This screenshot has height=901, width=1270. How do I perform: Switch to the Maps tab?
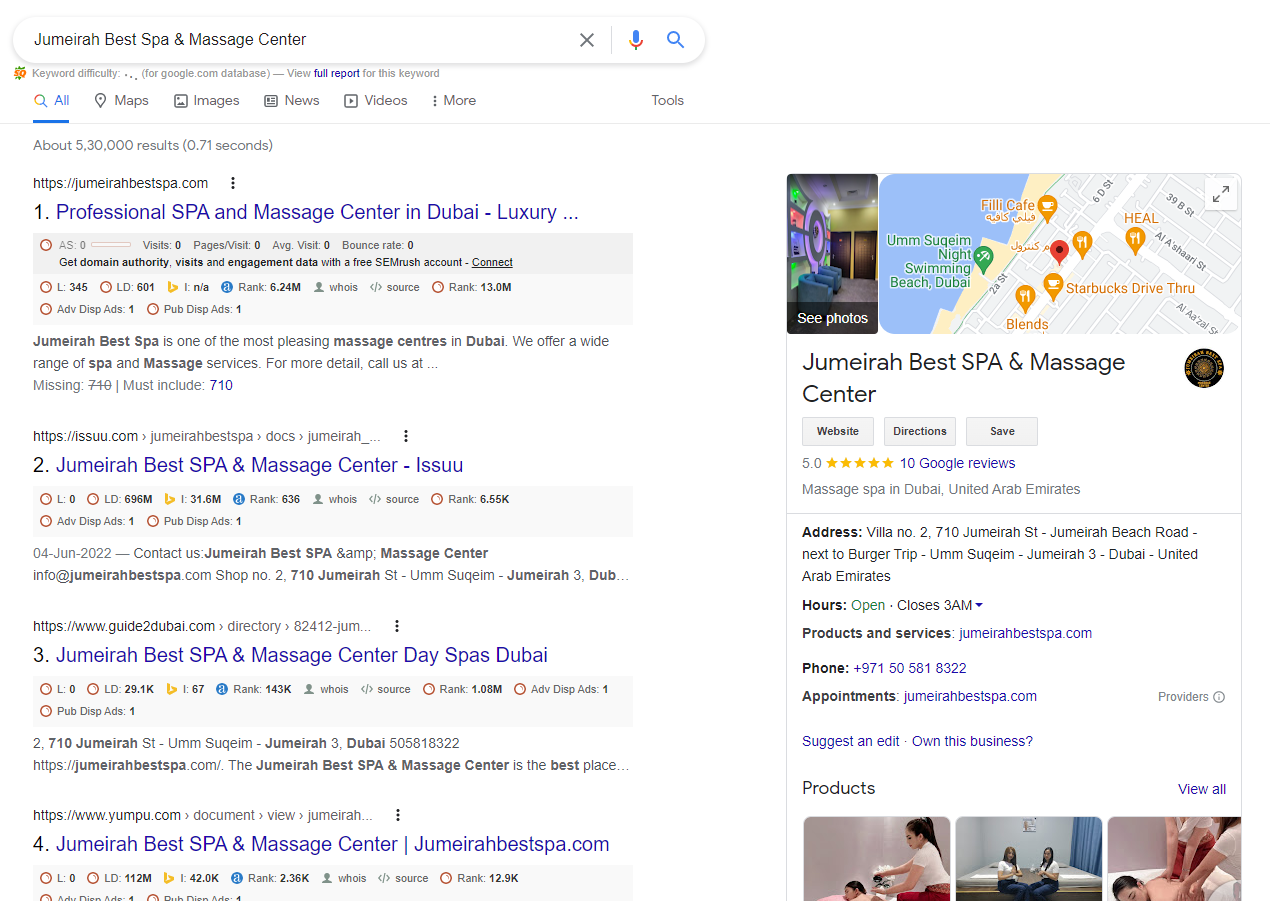(121, 100)
